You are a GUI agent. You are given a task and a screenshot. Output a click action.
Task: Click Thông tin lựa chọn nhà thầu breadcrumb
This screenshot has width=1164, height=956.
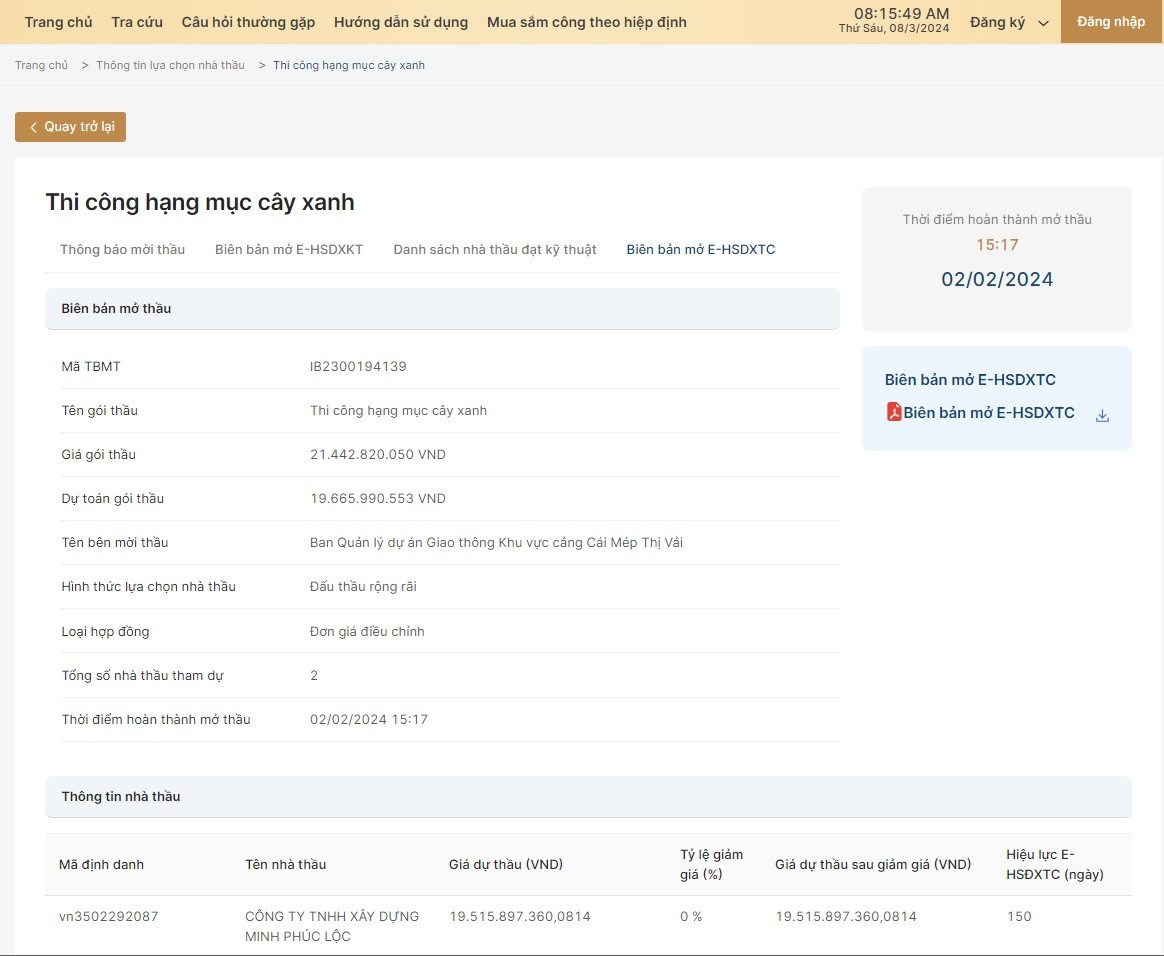click(x=170, y=65)
